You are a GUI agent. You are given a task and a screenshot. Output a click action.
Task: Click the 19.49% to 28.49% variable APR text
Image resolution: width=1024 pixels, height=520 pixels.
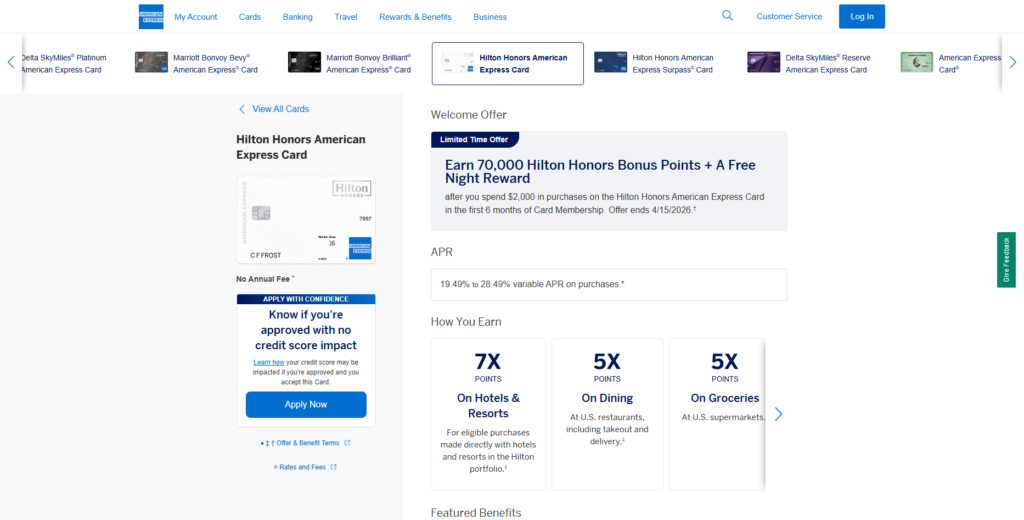(532, 284)
